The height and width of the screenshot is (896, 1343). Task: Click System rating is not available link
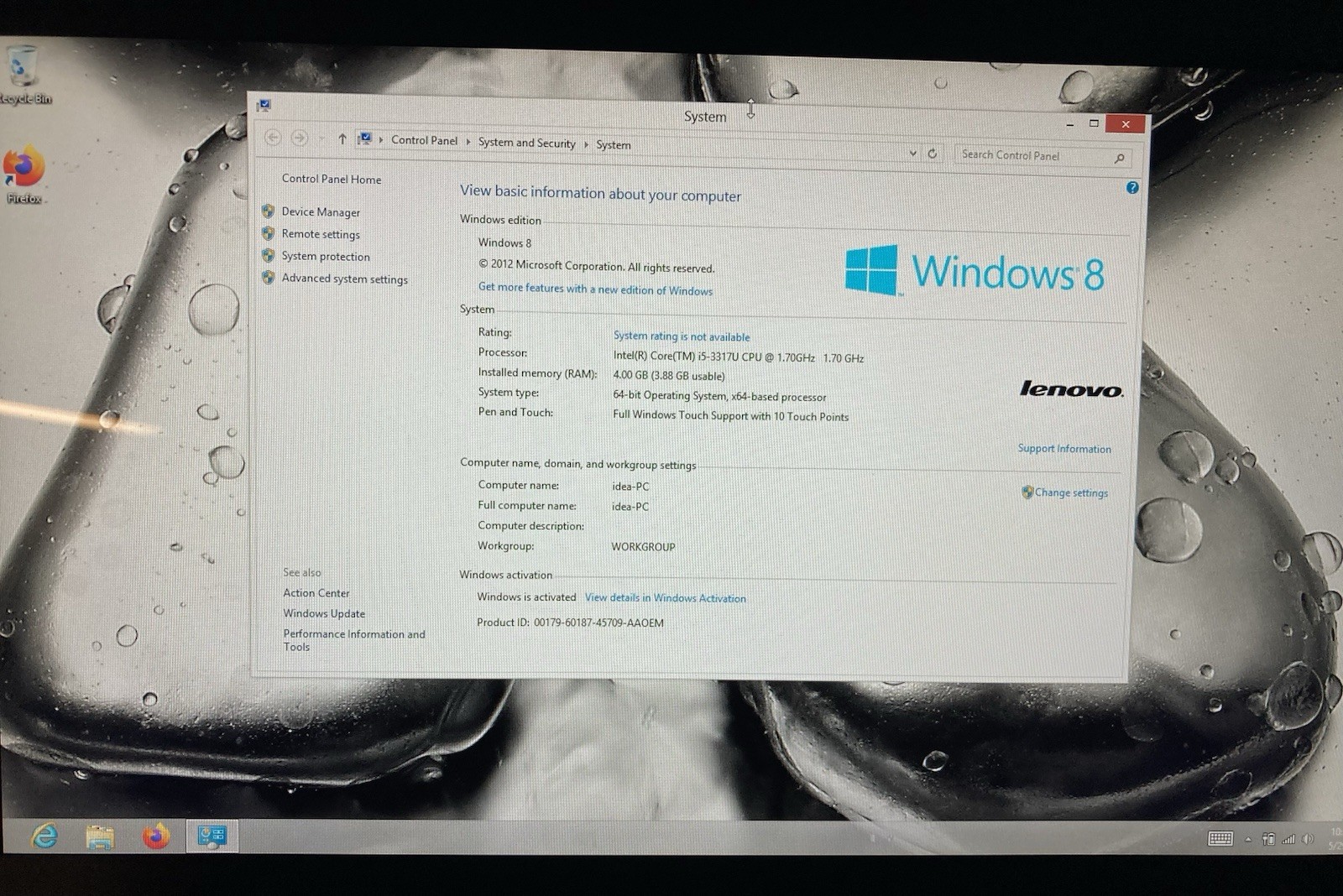682,336
